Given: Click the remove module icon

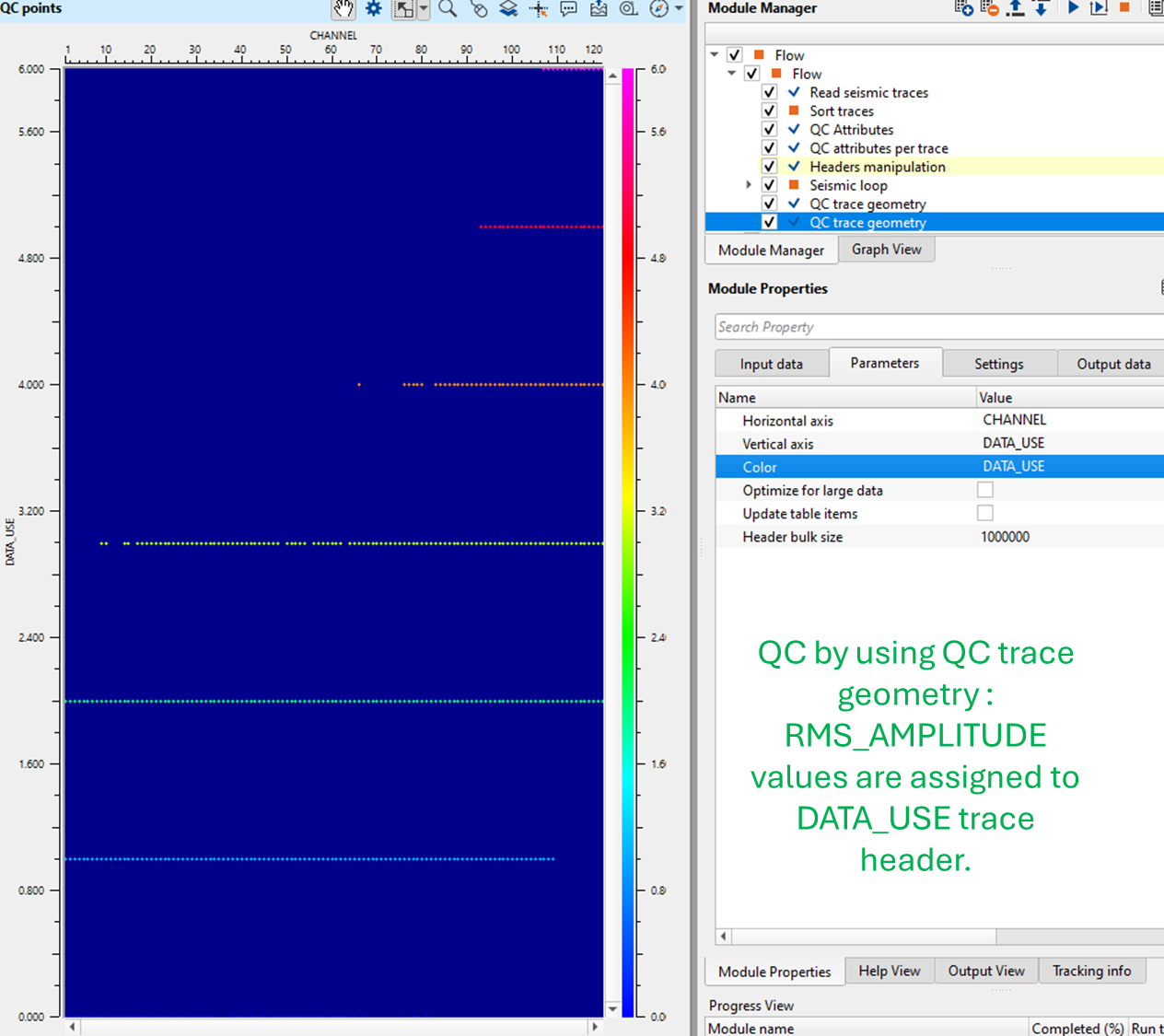Looking at the screenshot, I should point(990,8).
